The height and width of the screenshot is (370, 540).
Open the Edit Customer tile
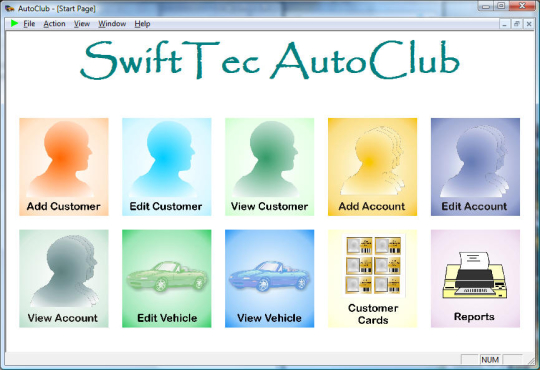[x=167, y=167]
